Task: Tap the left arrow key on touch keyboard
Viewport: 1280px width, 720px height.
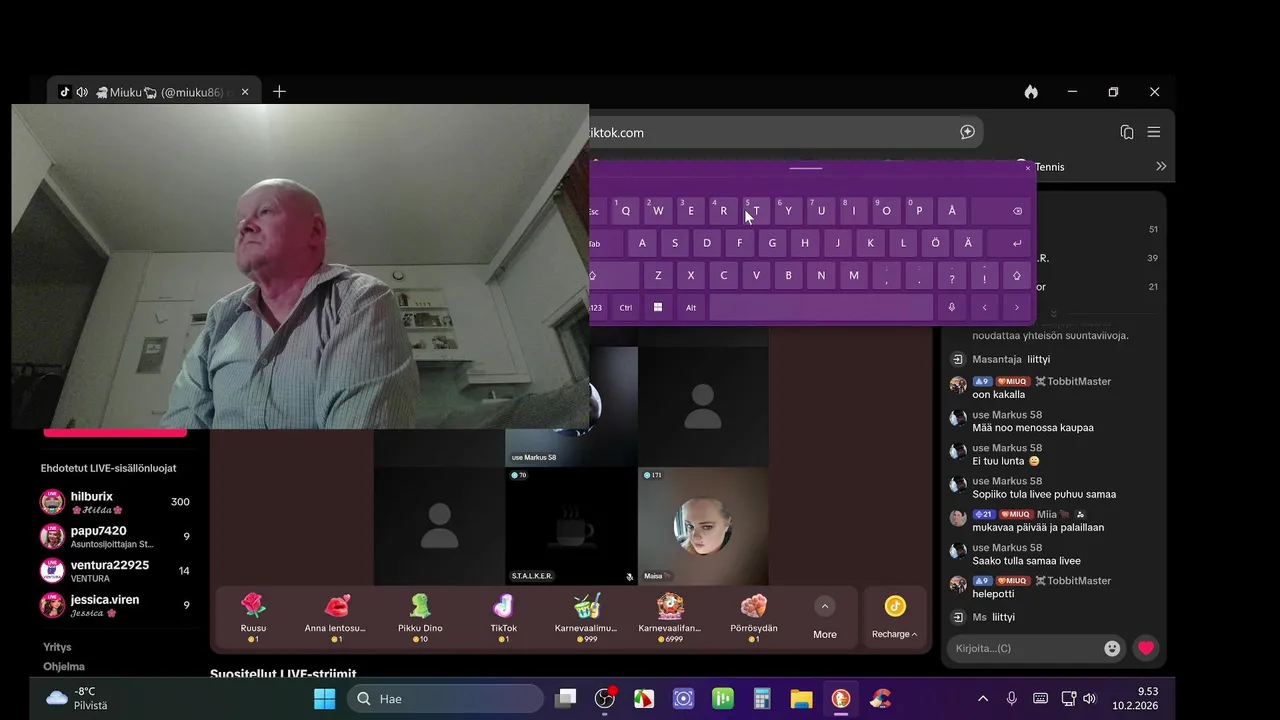Action: click(x=985, y=307)
